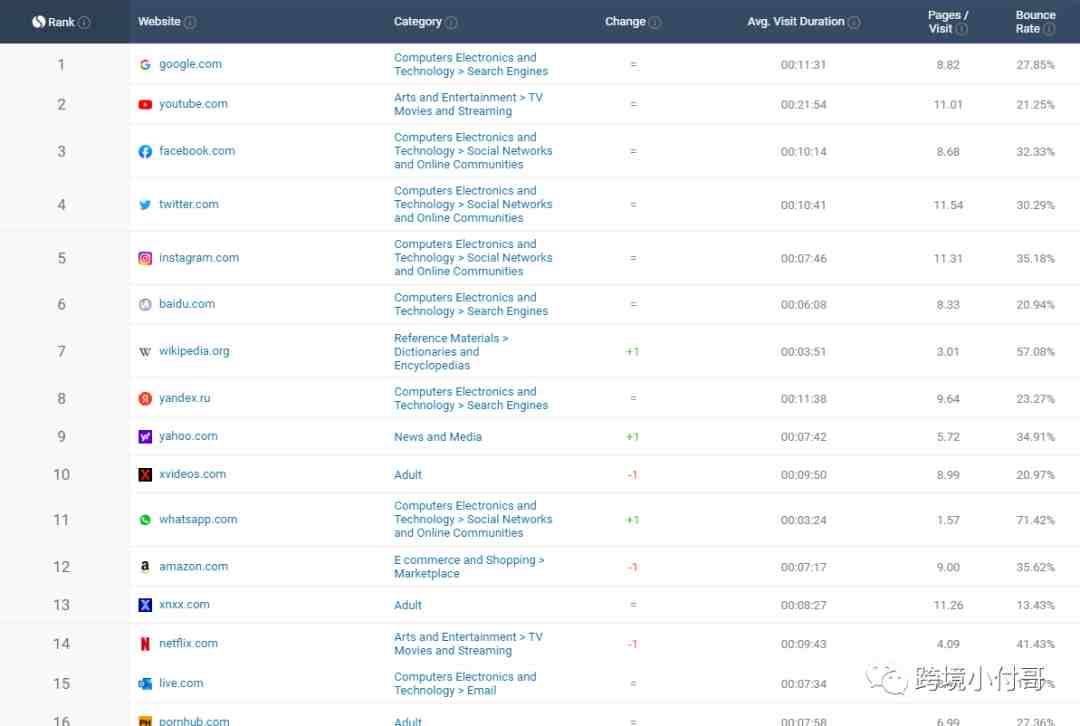Image resolution: width=1080 pixels, height=726 pixels.
Task: Click the info icon beside Category header
Action: [451, 22]
